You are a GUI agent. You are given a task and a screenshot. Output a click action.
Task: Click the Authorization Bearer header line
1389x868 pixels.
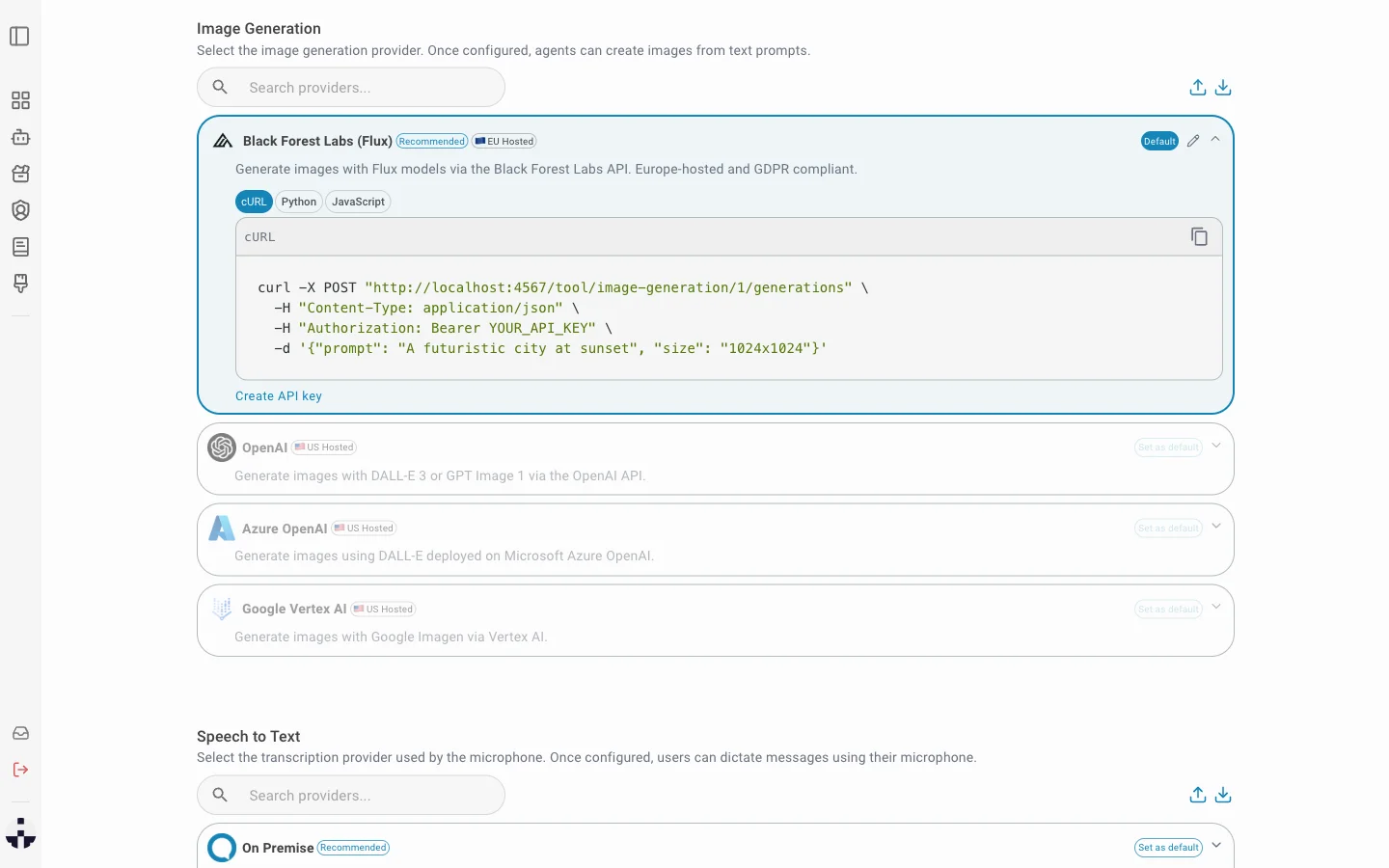tap(443, 328)
